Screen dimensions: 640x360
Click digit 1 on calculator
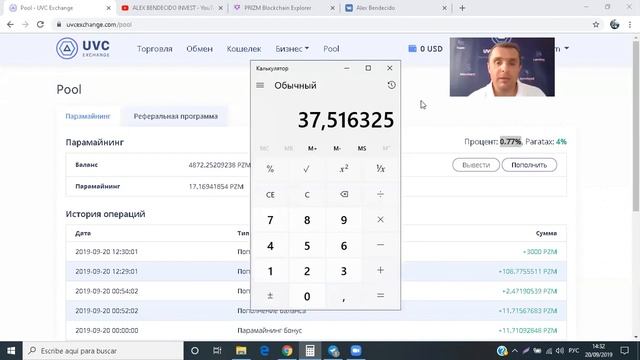tap(270, 271)
